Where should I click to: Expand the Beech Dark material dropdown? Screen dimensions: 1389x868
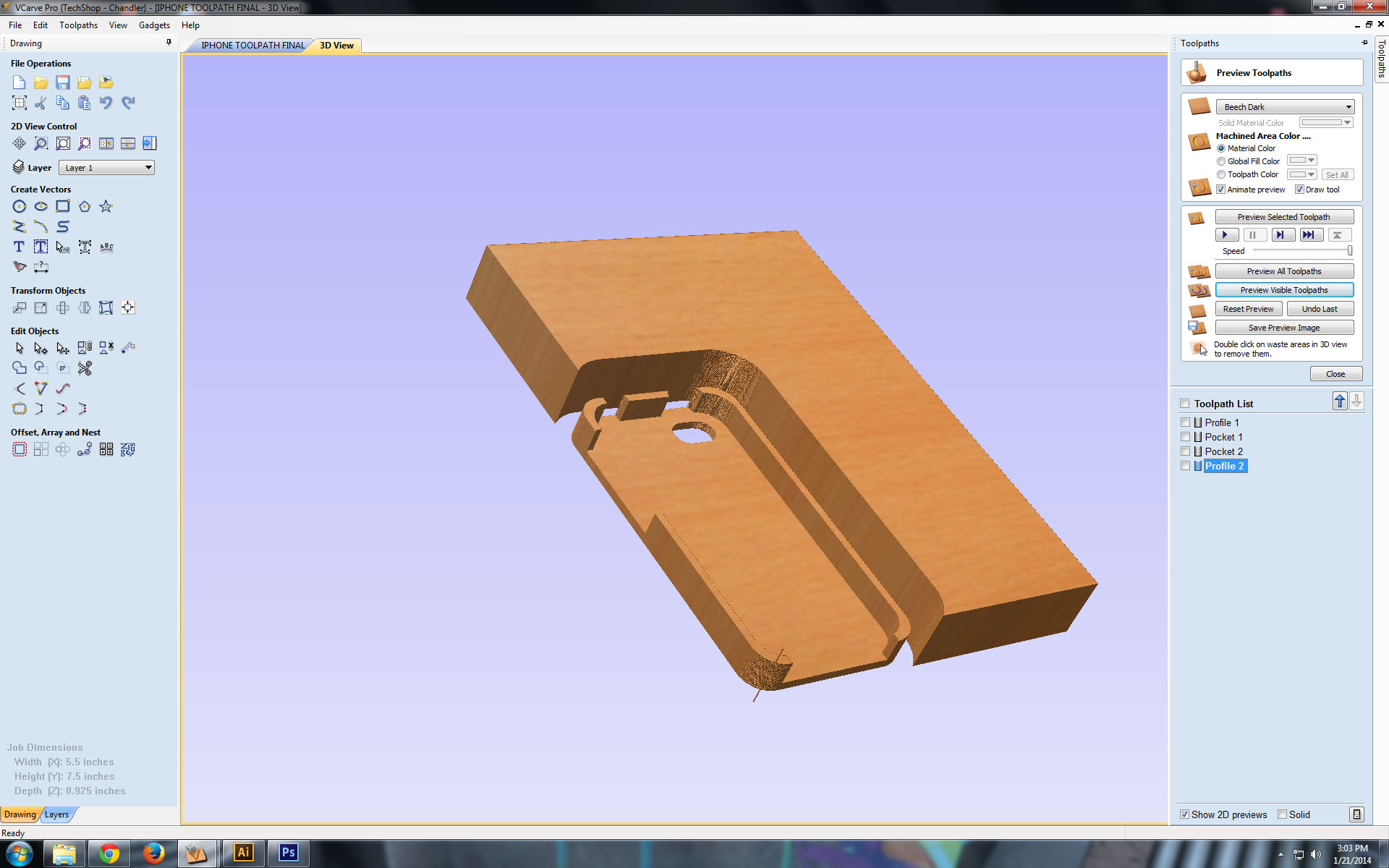click(x=1349, y=106)
